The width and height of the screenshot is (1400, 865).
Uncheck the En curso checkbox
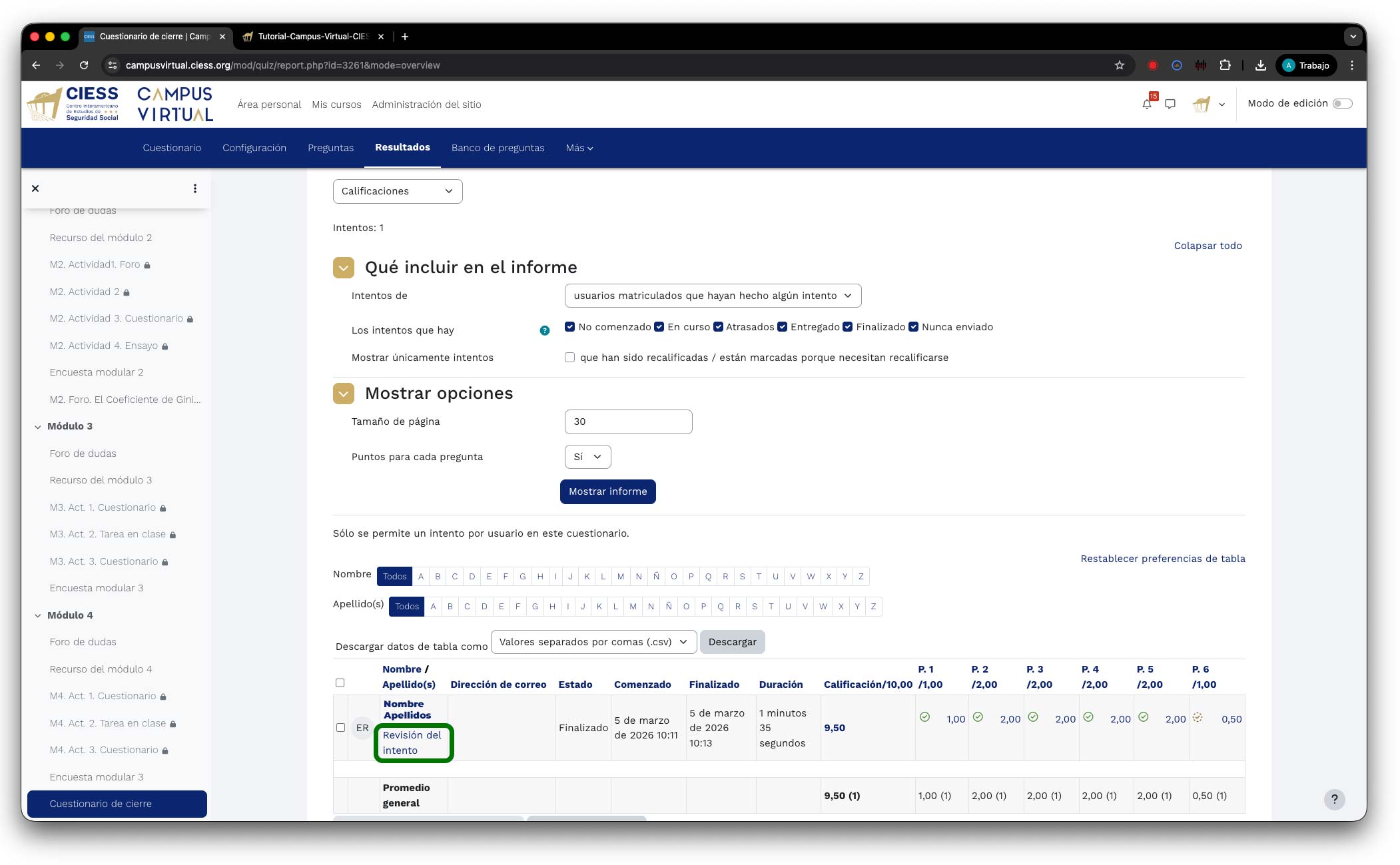tap(659, 327)
